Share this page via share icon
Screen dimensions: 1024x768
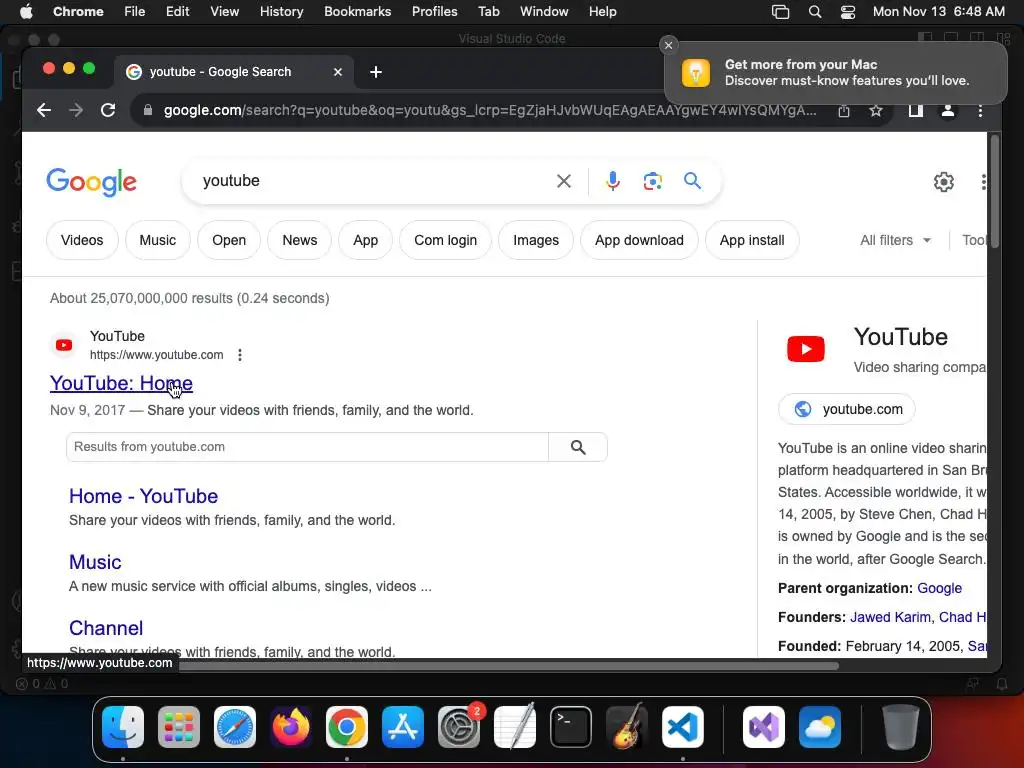(x=844, y=111)
